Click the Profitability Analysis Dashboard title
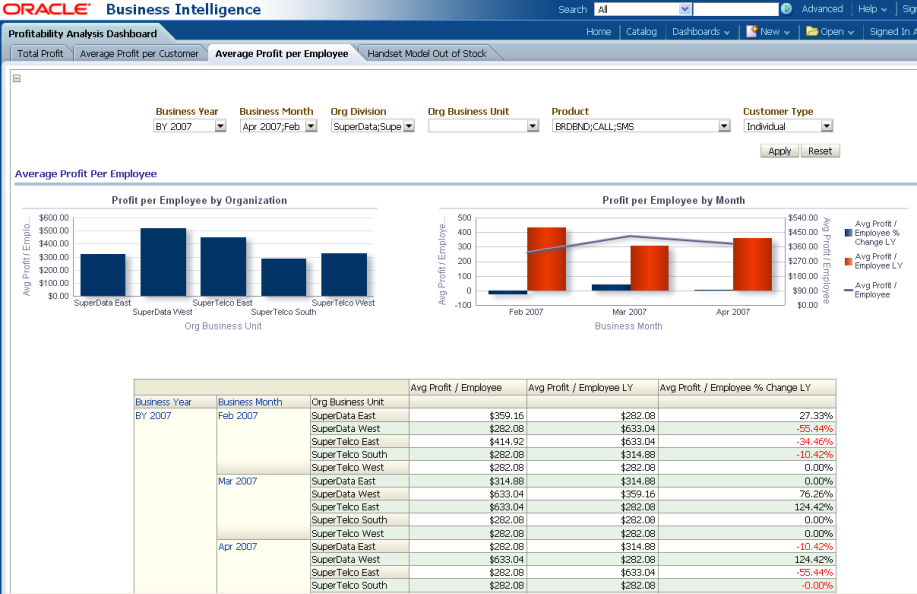Screen dimensions: 917x594 82,33
